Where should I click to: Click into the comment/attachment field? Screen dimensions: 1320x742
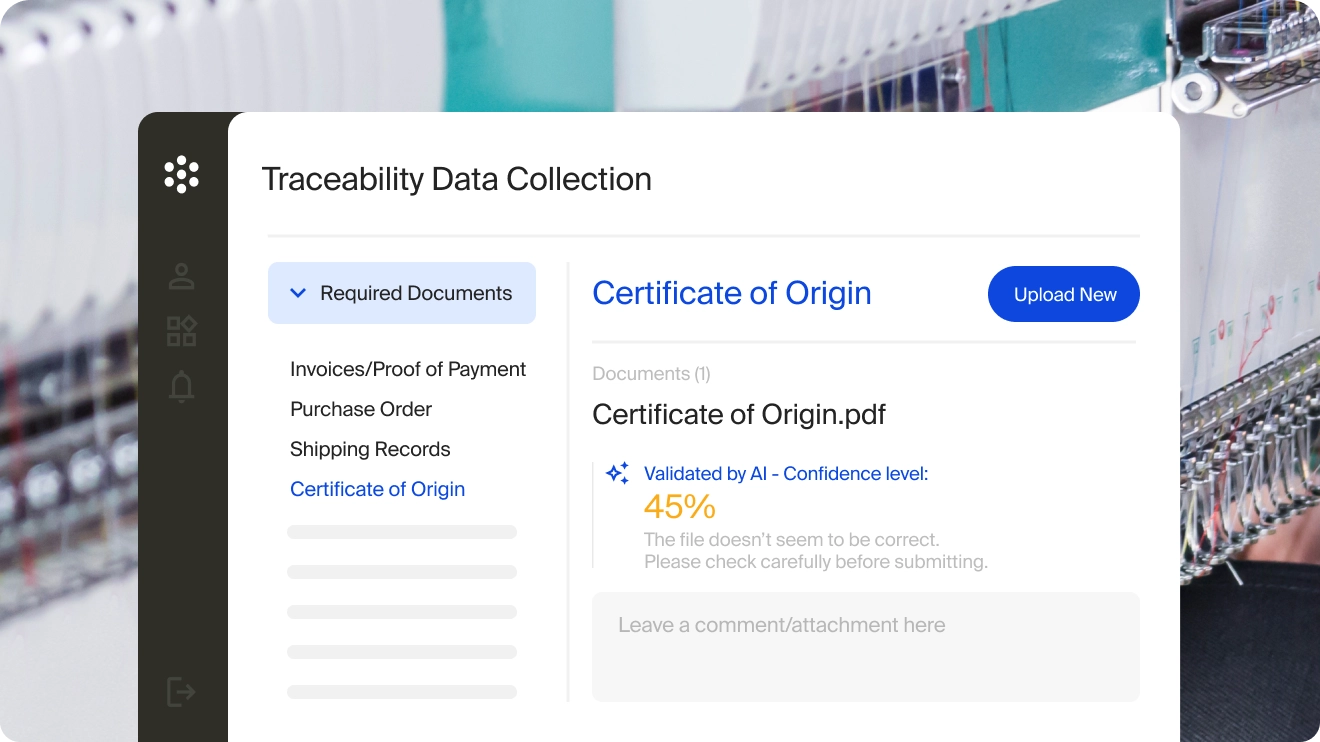tap(865, 646)
